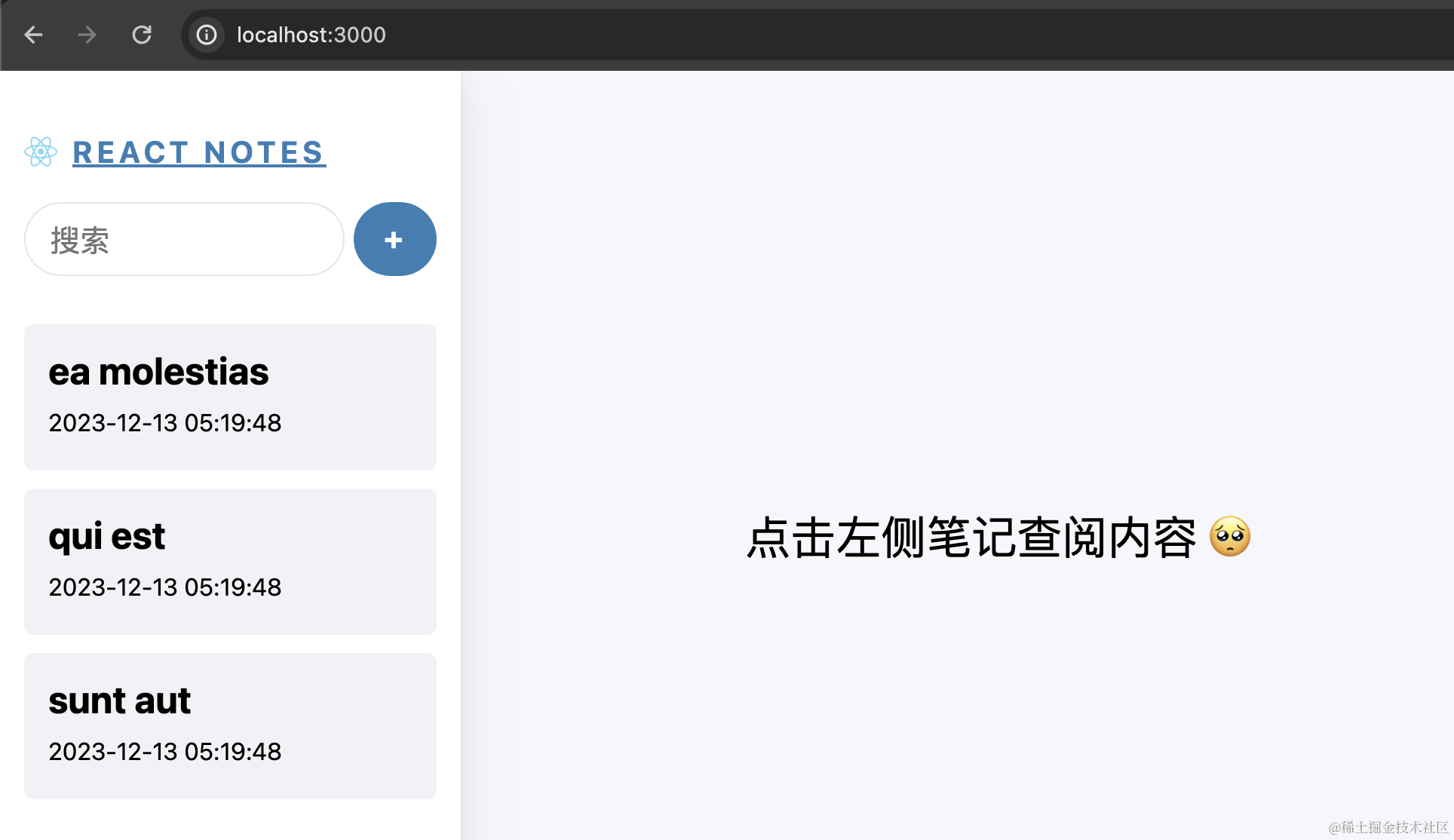This screenshot has width=1454, height=840.
Task: Select the 'qui est' note title
Action: click(x=106, y=537)
